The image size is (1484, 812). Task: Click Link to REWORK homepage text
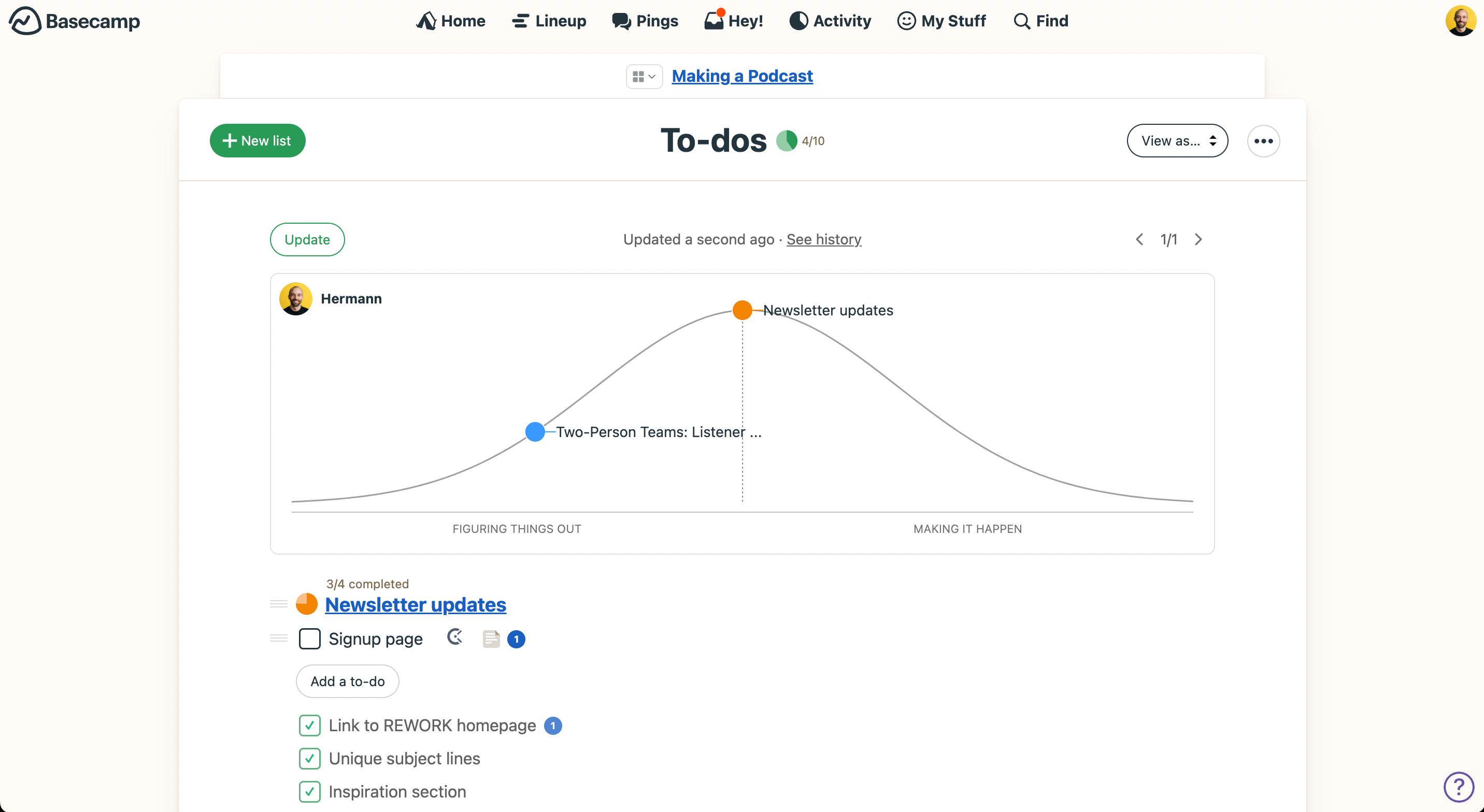[433, 726]
